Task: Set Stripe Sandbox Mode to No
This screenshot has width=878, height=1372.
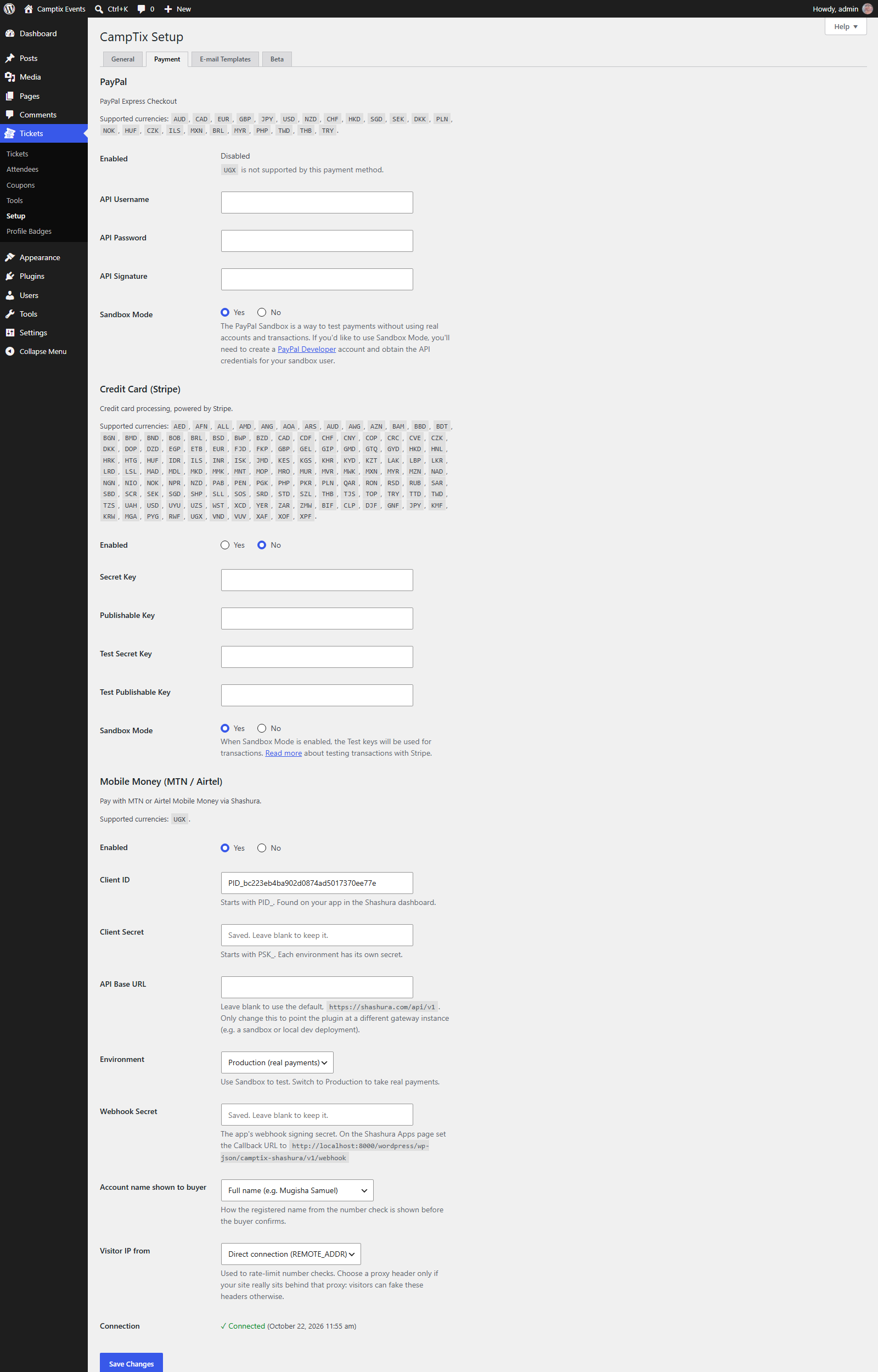Action: tap(262, 728)
